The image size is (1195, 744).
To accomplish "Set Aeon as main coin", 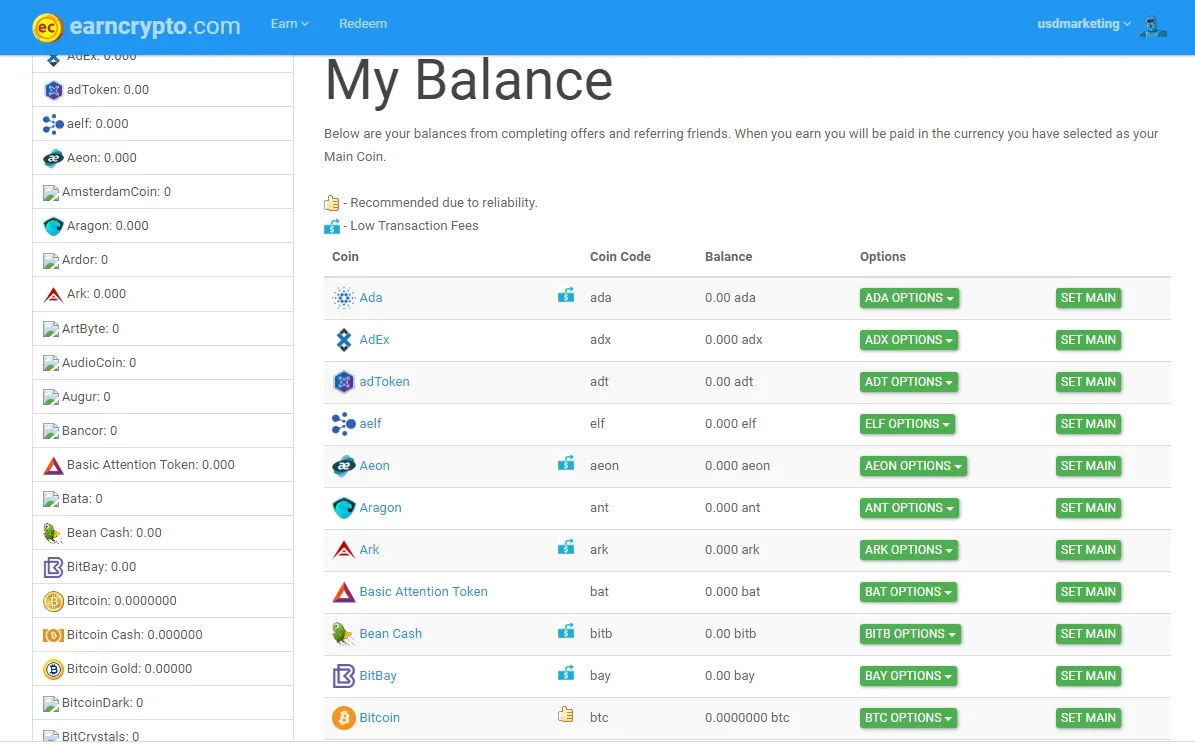I will pos(1088,466).
